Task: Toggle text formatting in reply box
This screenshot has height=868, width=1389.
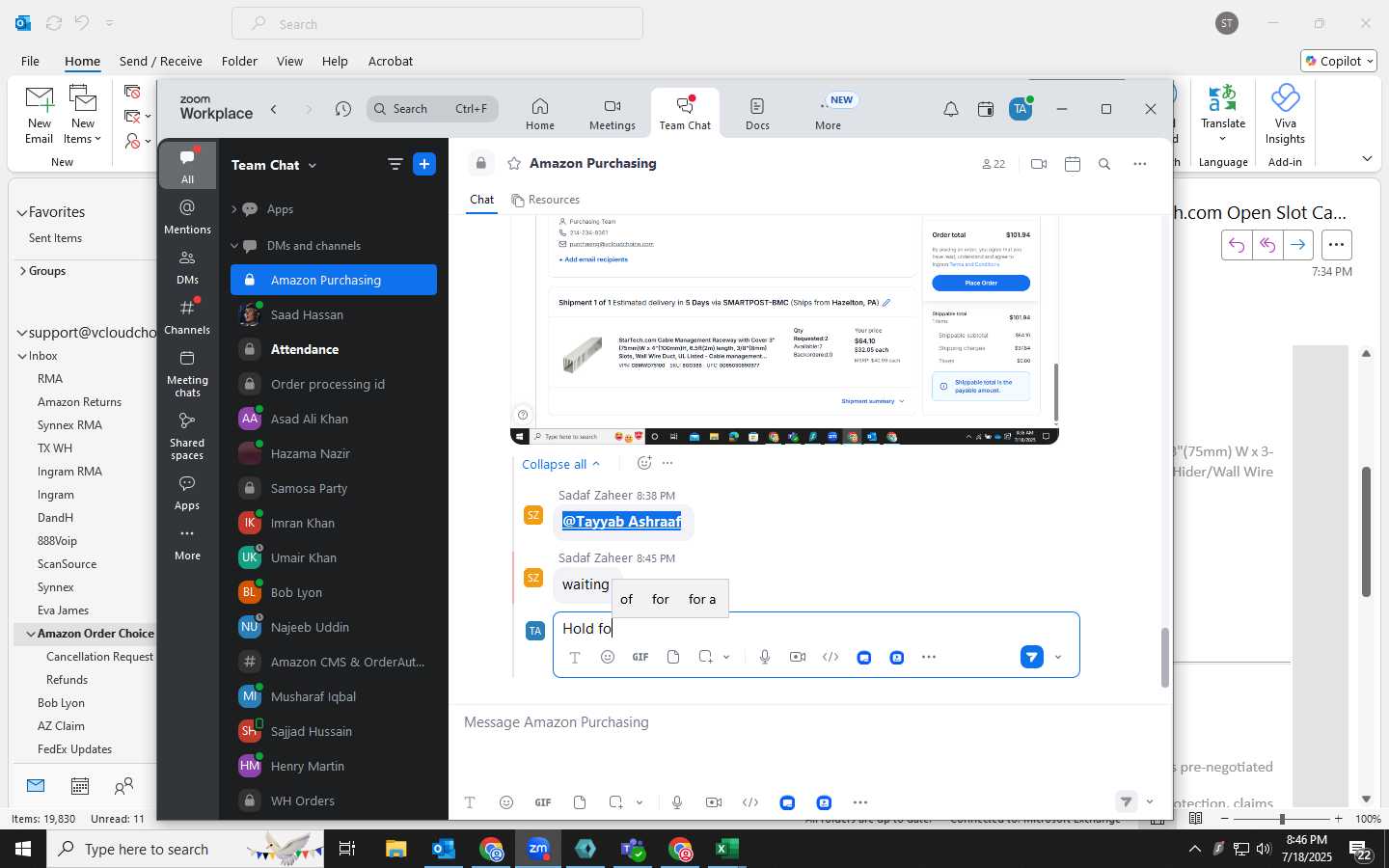Action: pos(575,657)
